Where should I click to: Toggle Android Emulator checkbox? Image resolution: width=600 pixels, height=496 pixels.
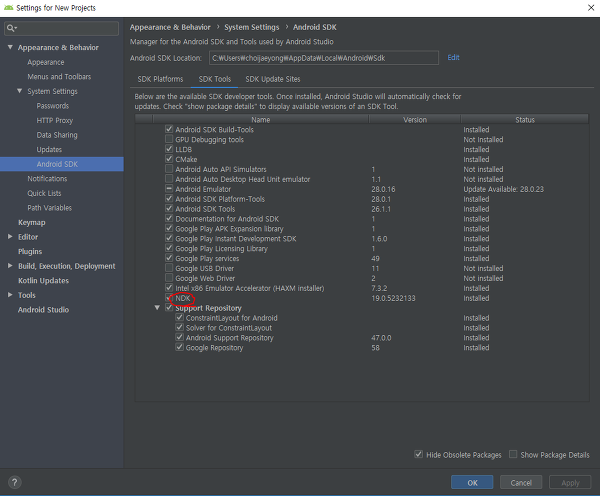(x=169, y=189)
